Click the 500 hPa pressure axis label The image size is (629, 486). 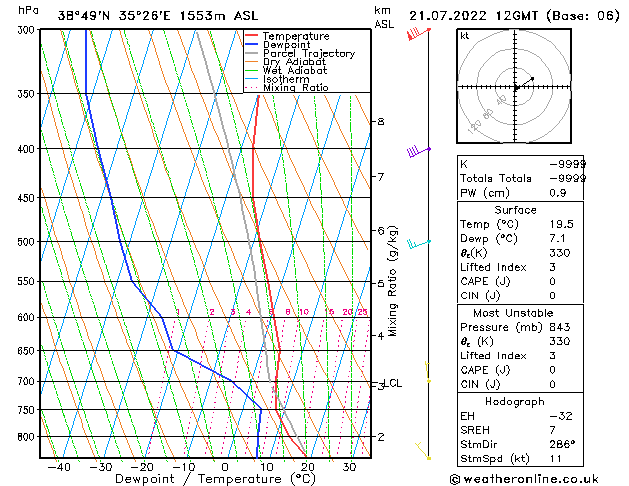tap(27, 242)
